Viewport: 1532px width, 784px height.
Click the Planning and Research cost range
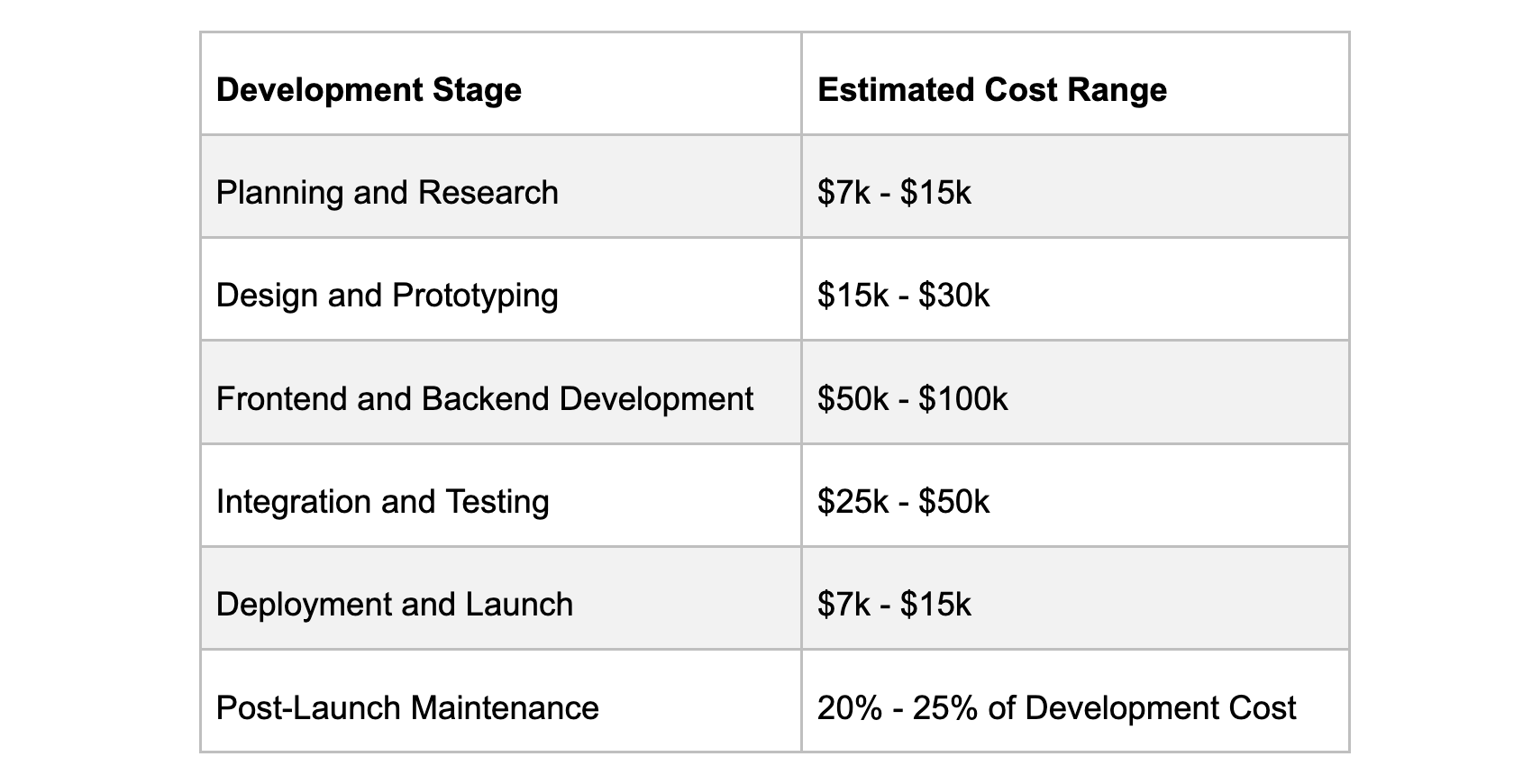(x=894, y=193)
